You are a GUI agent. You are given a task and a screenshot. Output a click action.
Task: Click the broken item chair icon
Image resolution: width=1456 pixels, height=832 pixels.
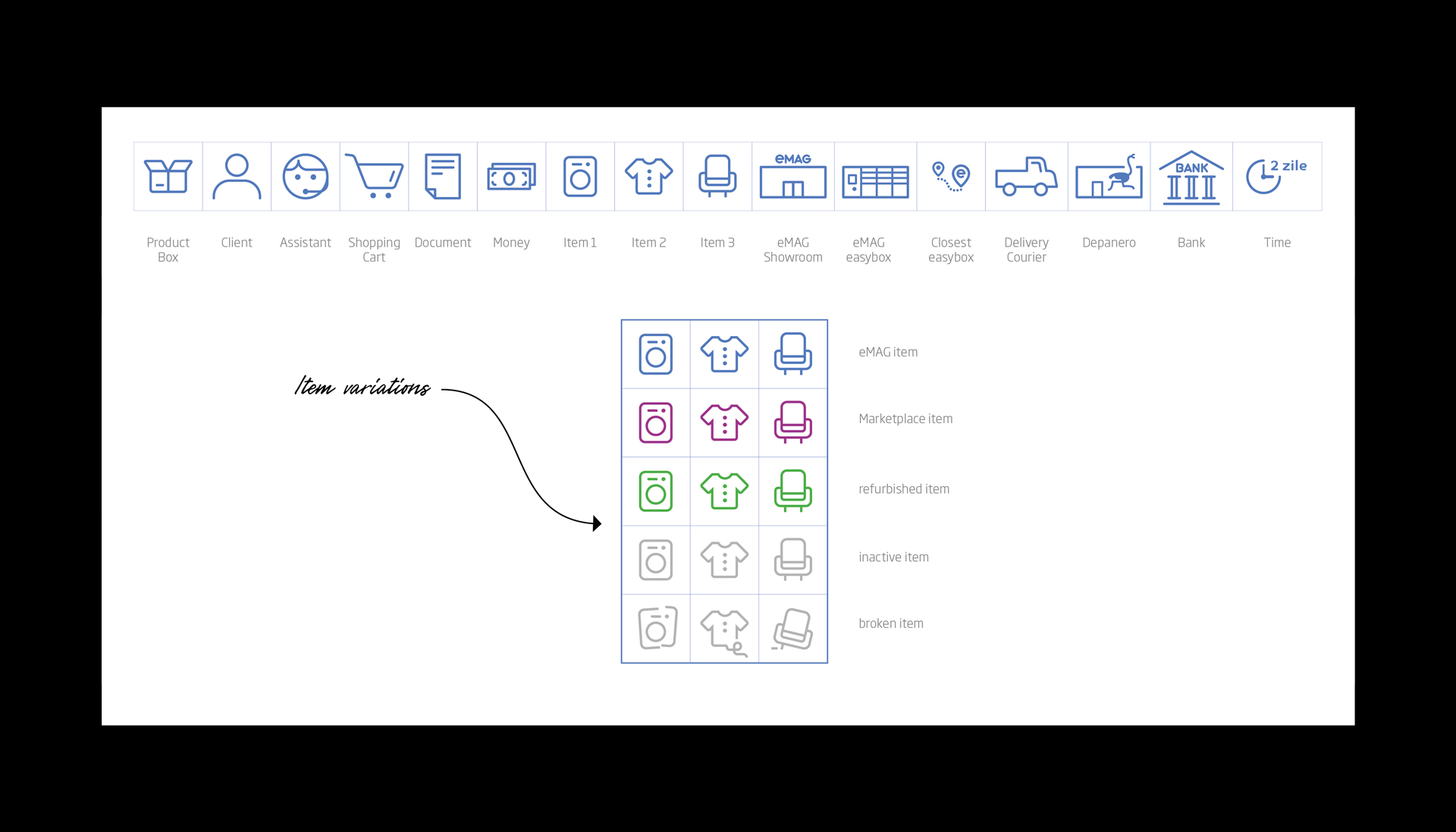[794, 626]
